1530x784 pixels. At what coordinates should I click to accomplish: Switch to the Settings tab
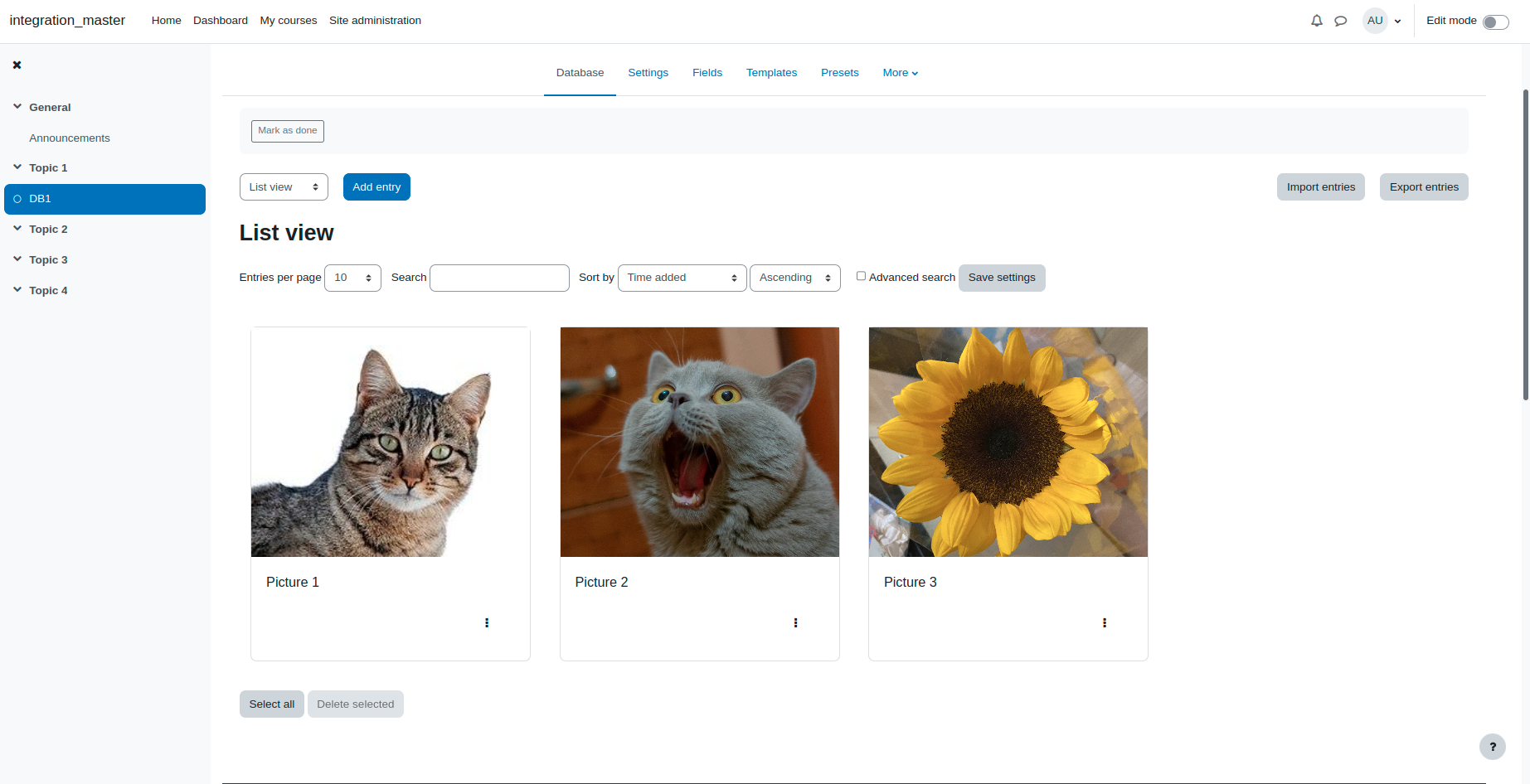point(648,73)
